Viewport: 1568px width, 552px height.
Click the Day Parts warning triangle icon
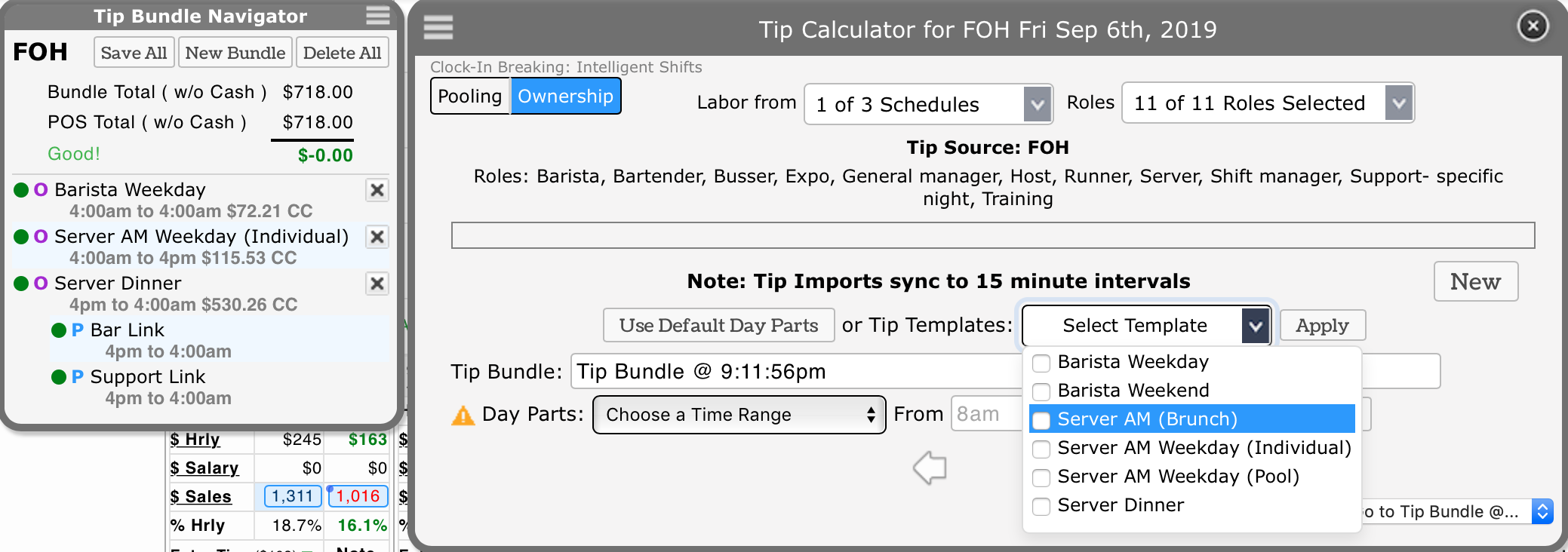tap(463, 416)
